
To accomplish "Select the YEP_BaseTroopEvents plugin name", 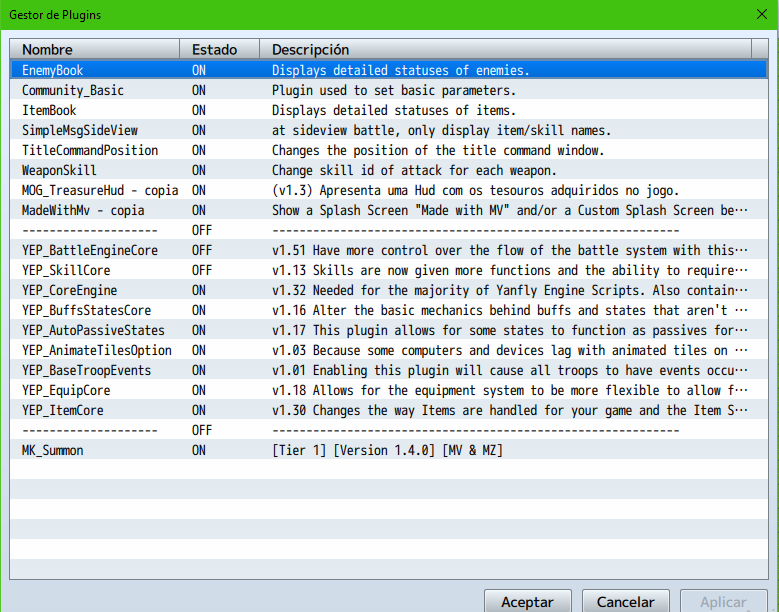I will click(x=86, y=370).
